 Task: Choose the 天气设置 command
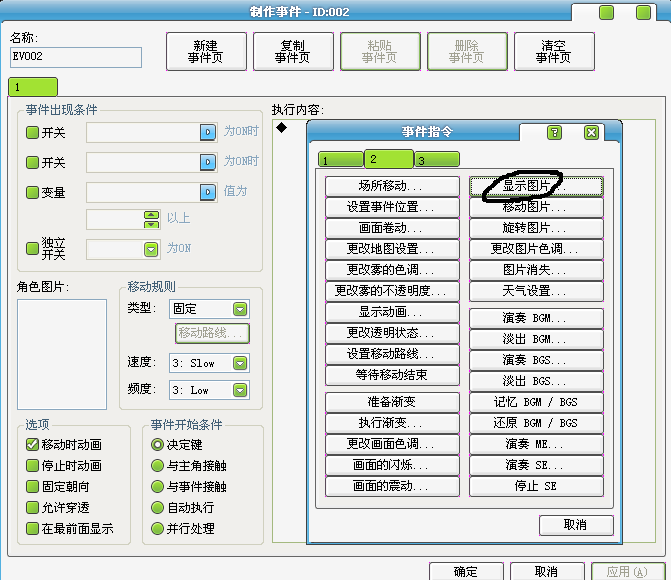(x=537, y=291)
